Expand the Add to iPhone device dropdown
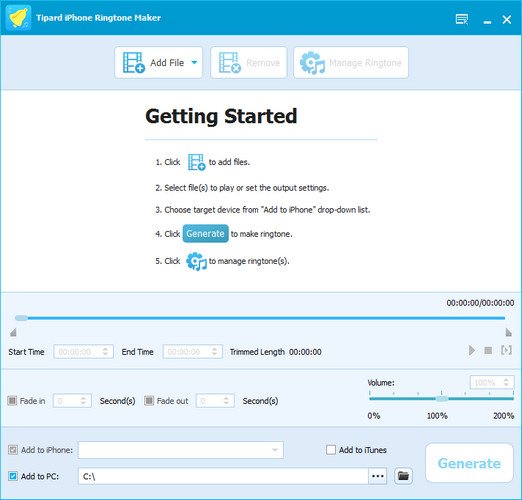This screenshot has height=500, width=522. point(181,450)
